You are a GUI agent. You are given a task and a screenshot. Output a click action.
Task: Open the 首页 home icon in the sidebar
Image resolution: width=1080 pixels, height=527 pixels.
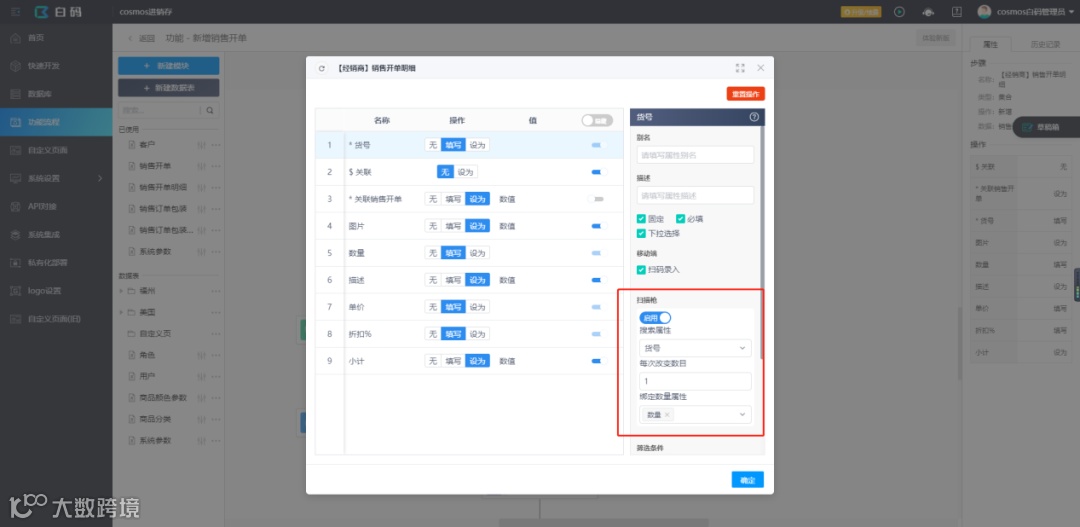[16, 38]
